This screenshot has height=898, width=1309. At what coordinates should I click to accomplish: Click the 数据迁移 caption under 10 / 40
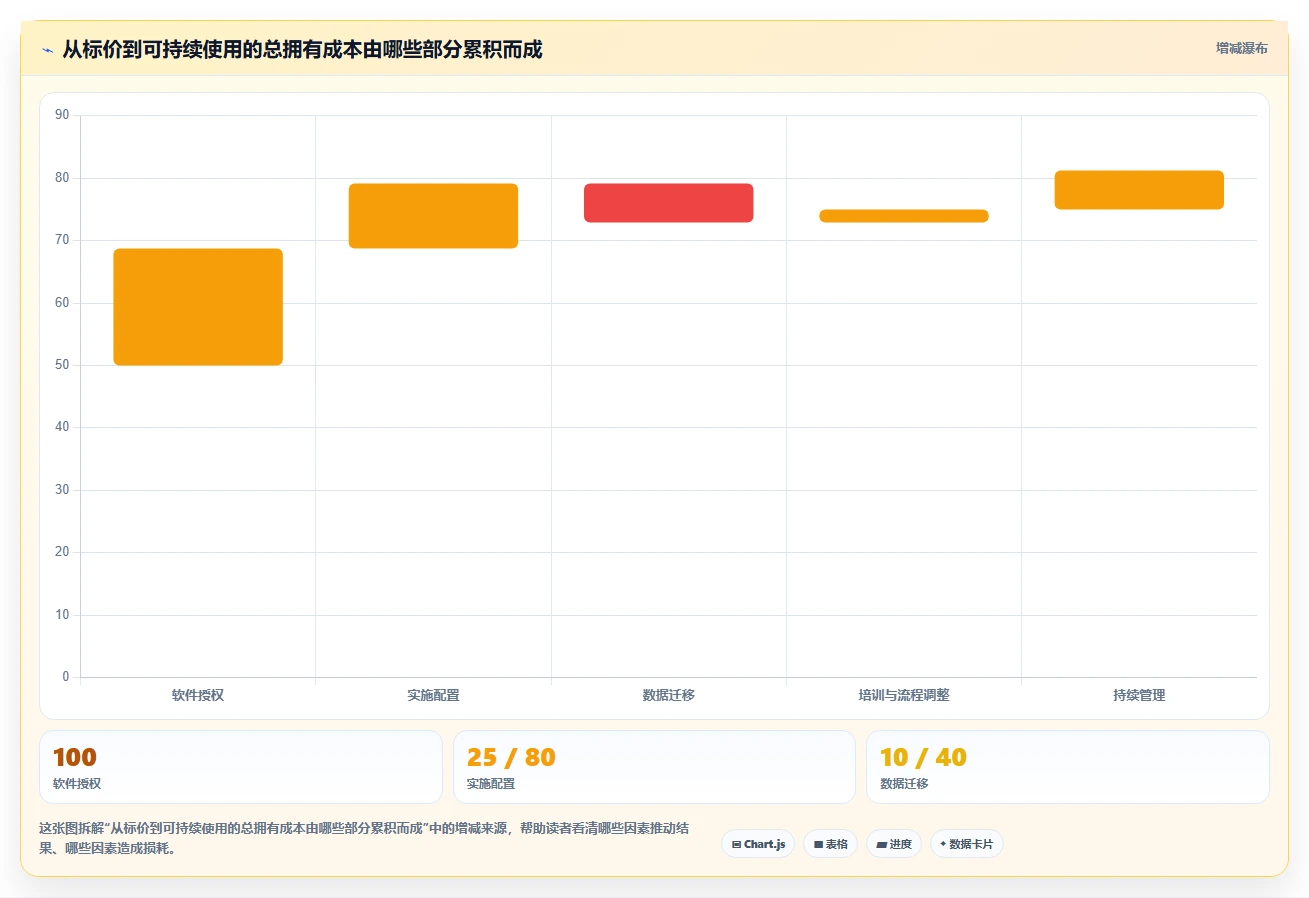point(904,784)
